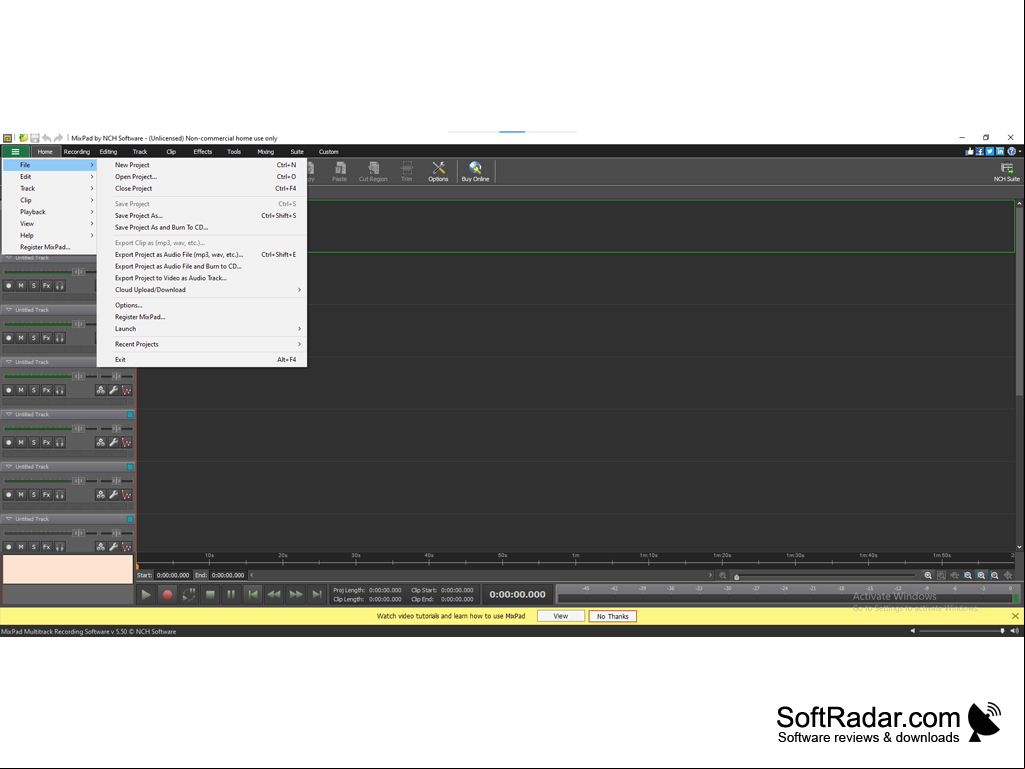Click the Cut Region toolbar icon
The width and height of the screenshot is (1025, 769).
pyautogui.click(x=373, y=171)
